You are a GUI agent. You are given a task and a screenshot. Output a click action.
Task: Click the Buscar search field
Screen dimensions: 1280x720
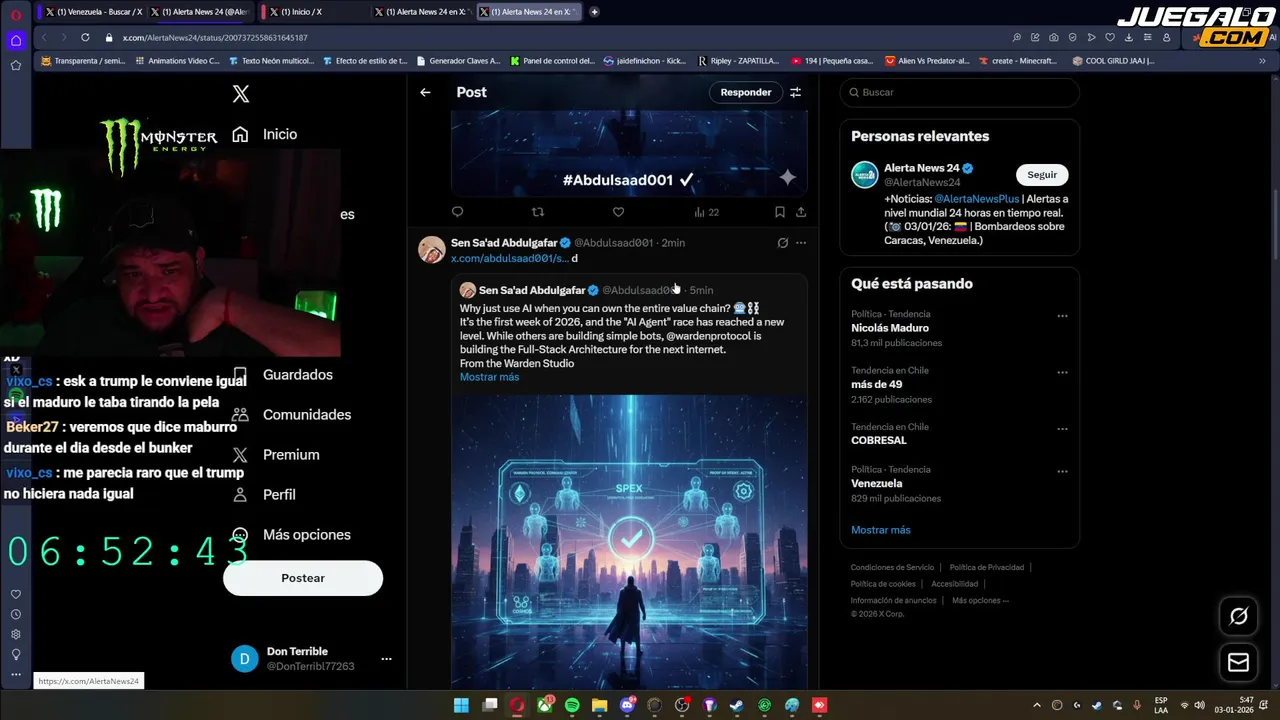pyautogui.click(x=960, y=92)
